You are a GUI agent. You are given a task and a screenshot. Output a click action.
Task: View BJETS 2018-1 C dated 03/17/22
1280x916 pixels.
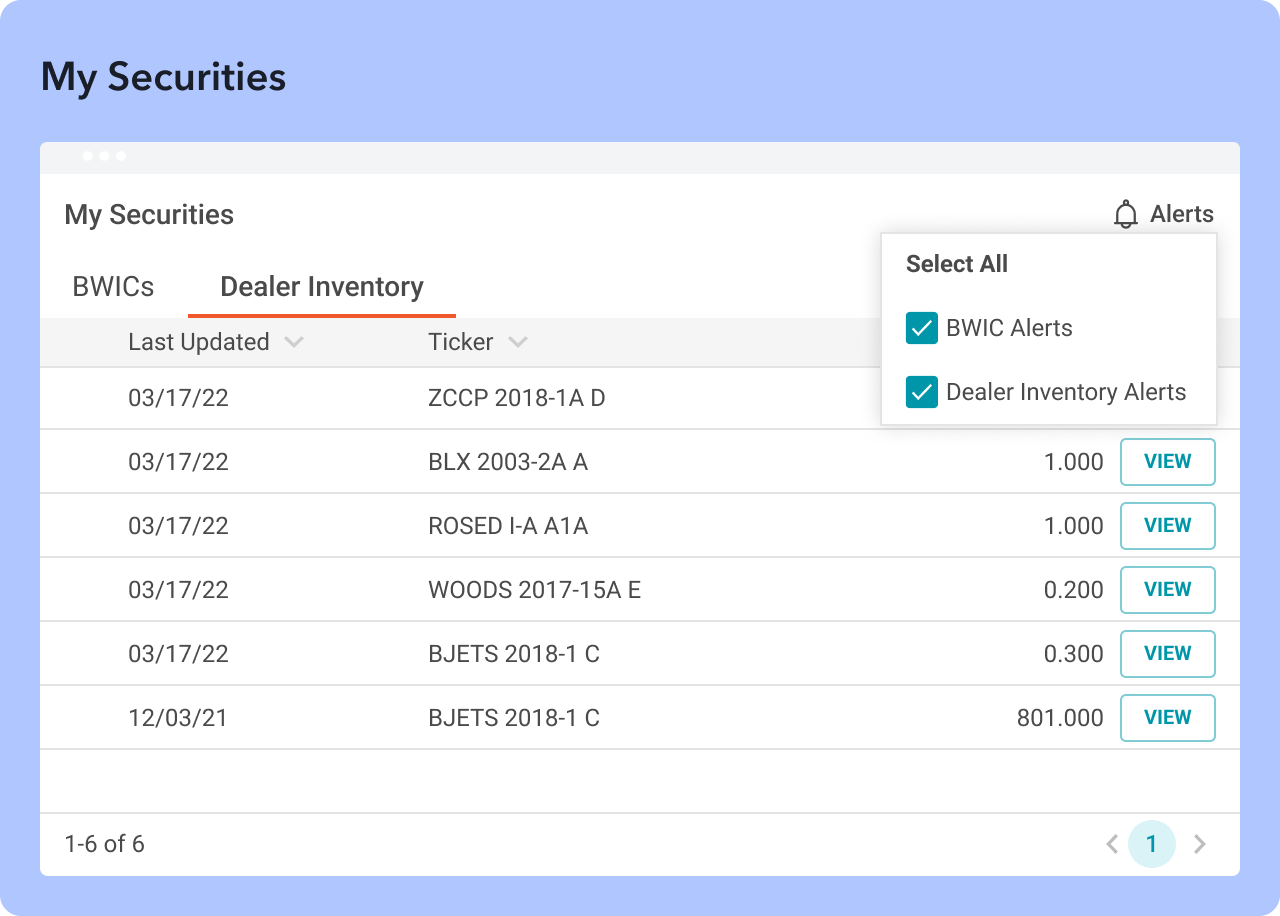pyautogui.click(x=1167, y=654)
